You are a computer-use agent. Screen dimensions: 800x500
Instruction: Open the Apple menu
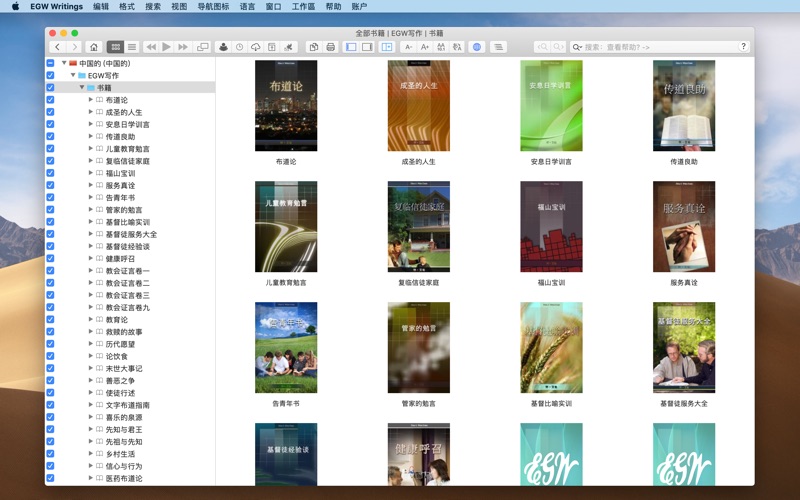[15, 7]
